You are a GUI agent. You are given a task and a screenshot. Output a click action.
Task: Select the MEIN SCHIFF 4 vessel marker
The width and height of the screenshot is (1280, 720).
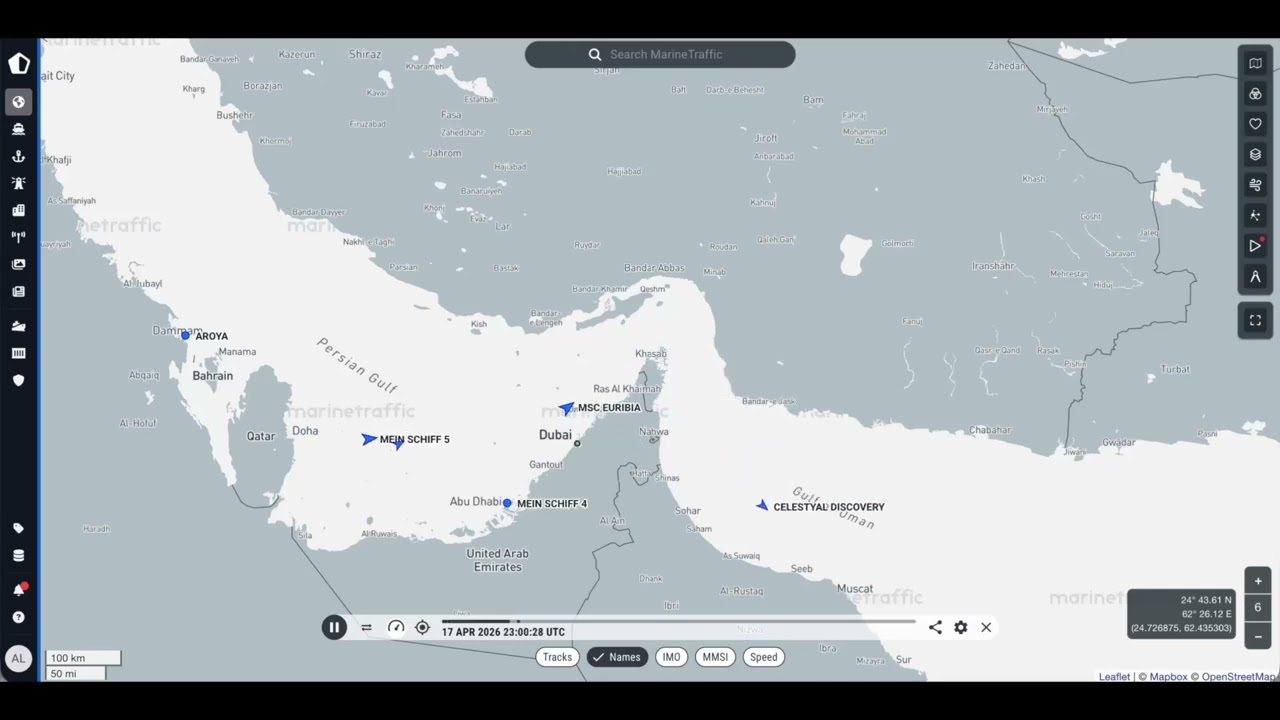pos(507,503)
